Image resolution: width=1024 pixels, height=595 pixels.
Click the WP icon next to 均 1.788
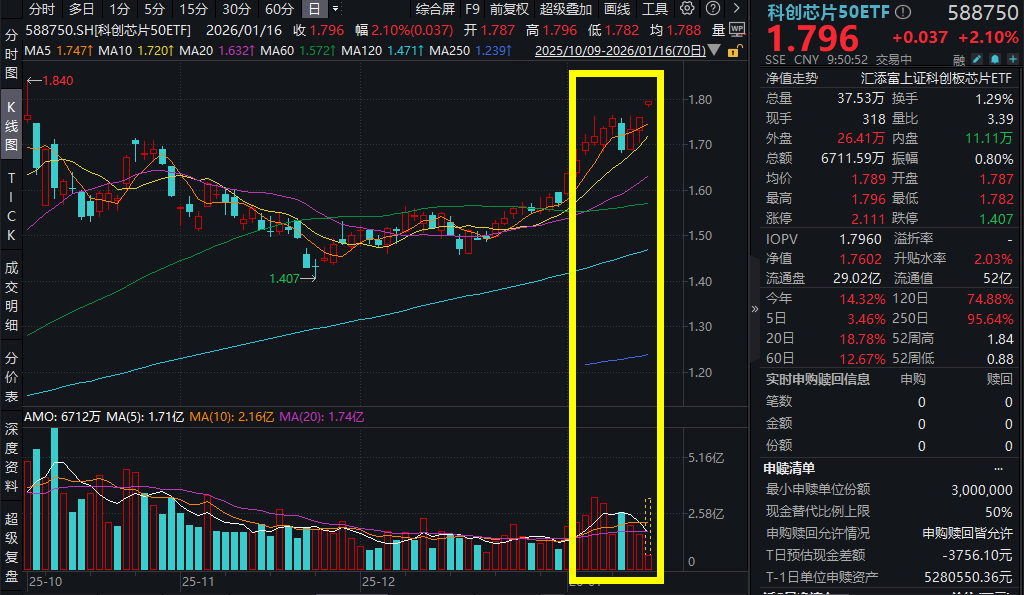[737, 27]
